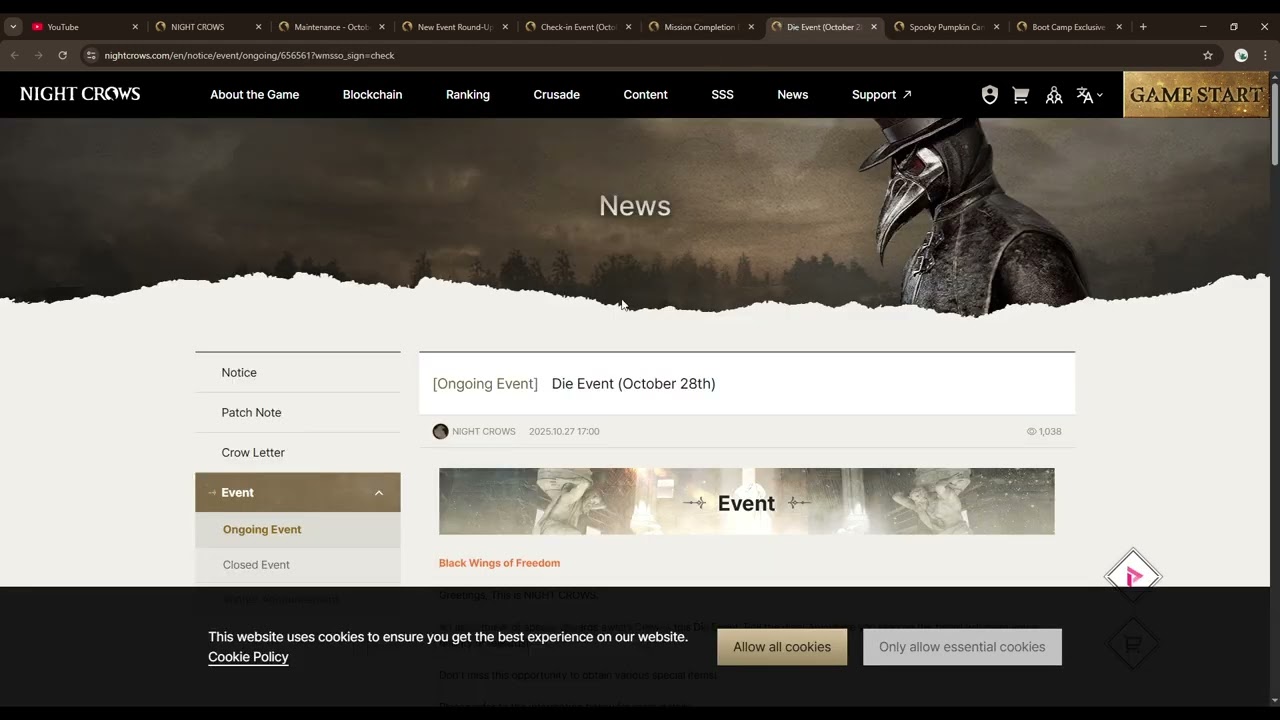Open the Crusade menu
1280x720 pixels.
[x=556, y=94]
